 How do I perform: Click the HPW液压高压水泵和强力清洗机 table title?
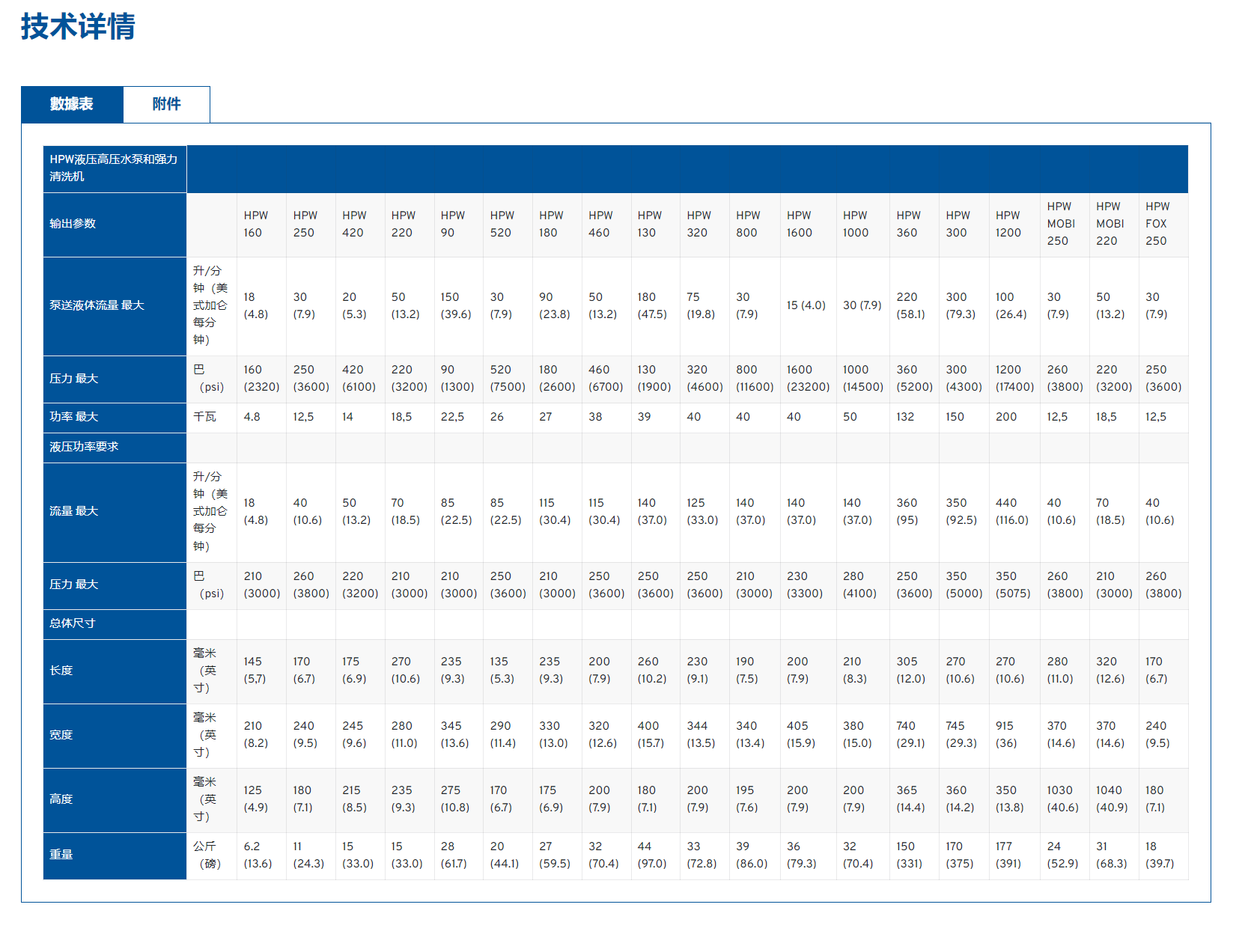pos(114,168)
